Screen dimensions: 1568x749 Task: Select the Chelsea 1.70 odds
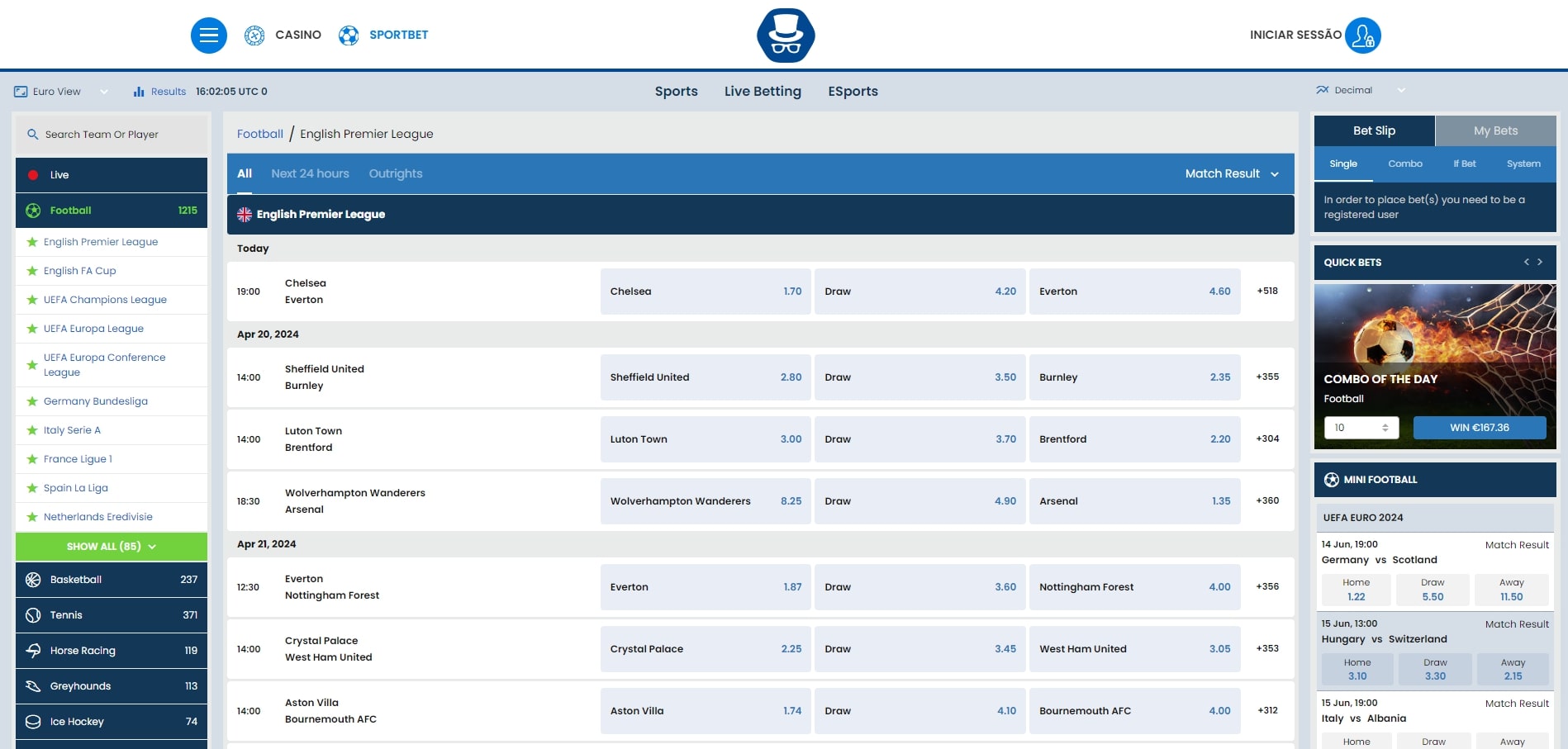pyautogui.click(x=705, y=292)
